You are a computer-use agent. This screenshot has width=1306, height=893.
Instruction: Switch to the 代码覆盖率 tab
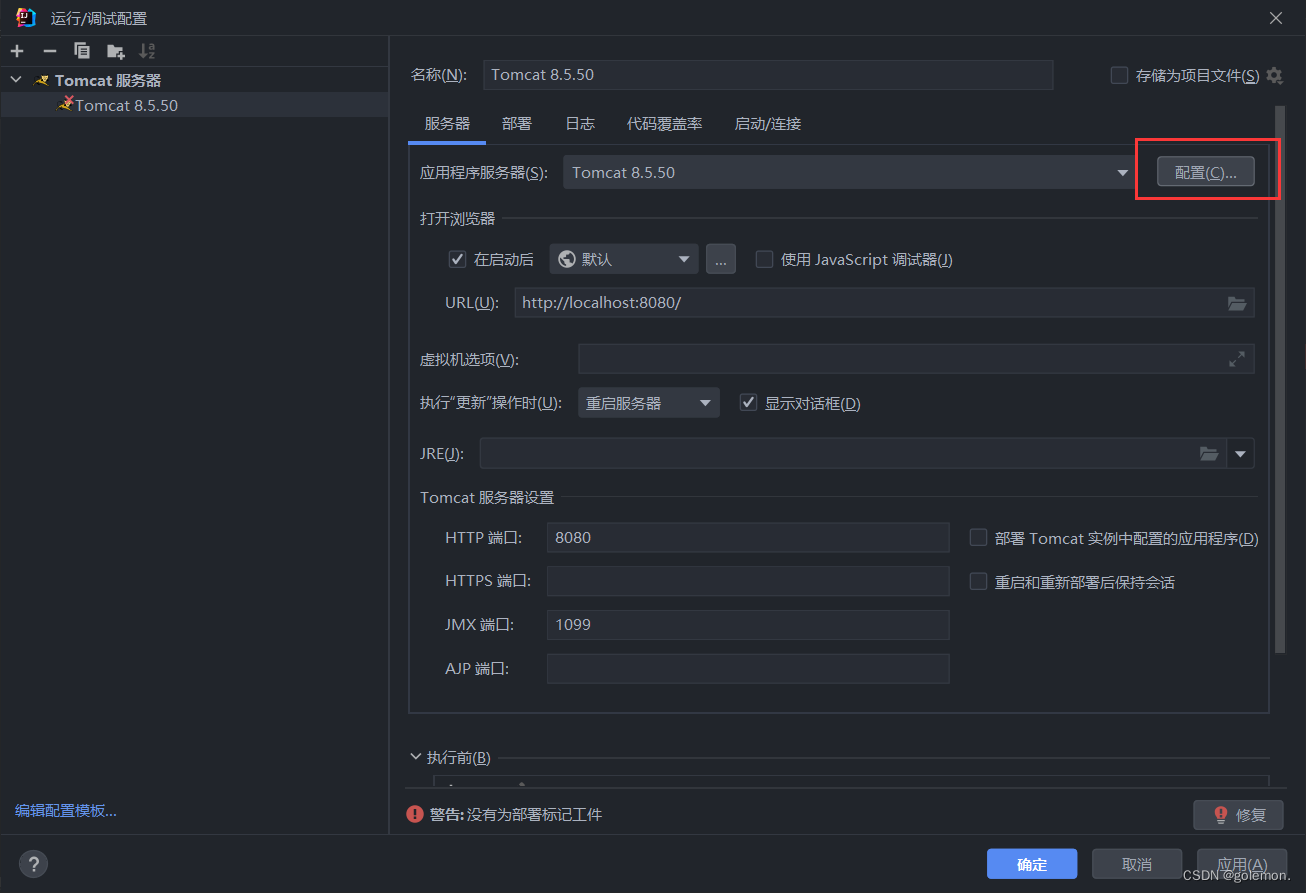point(665,124)
